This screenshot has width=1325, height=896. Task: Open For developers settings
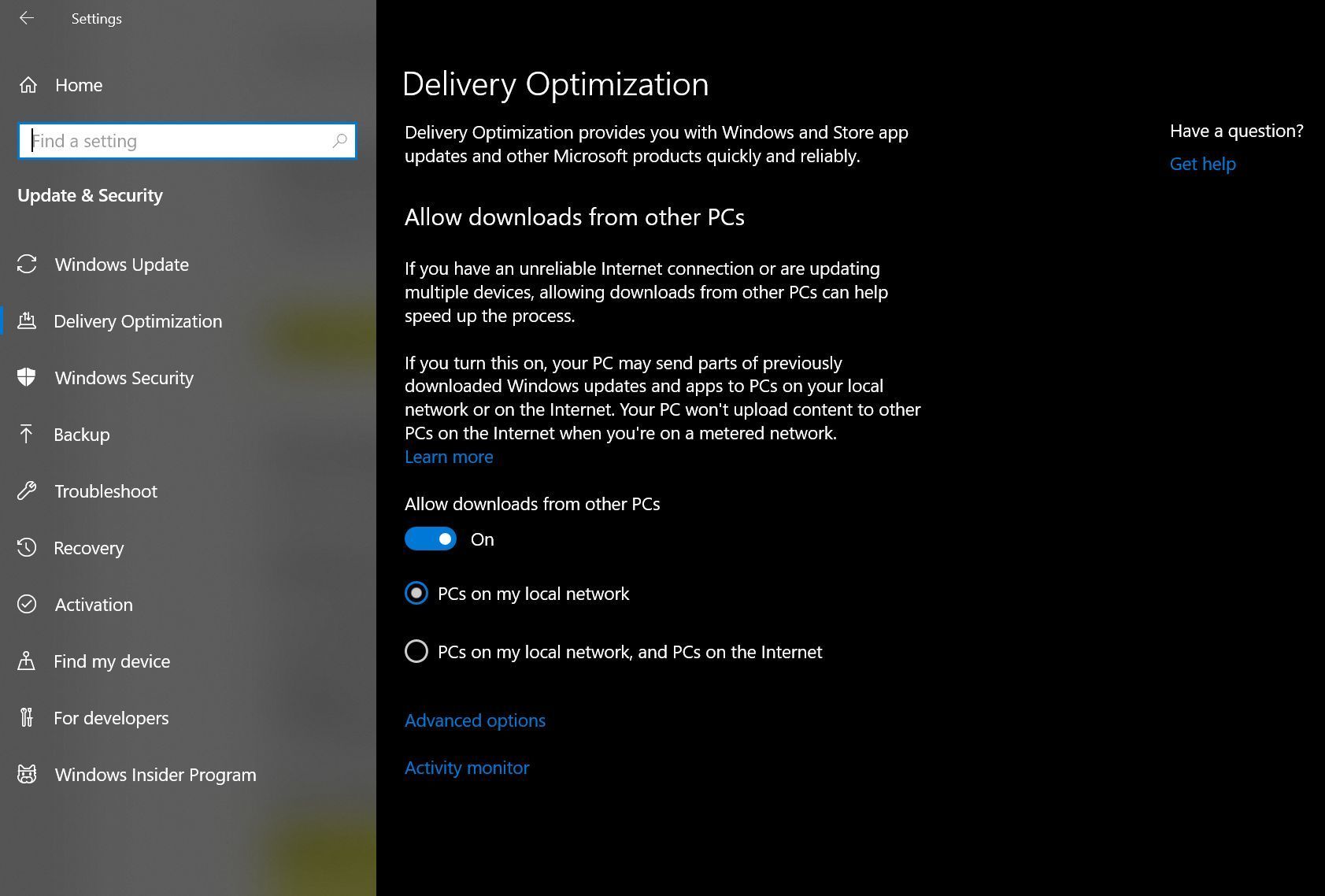click(111, 718)
